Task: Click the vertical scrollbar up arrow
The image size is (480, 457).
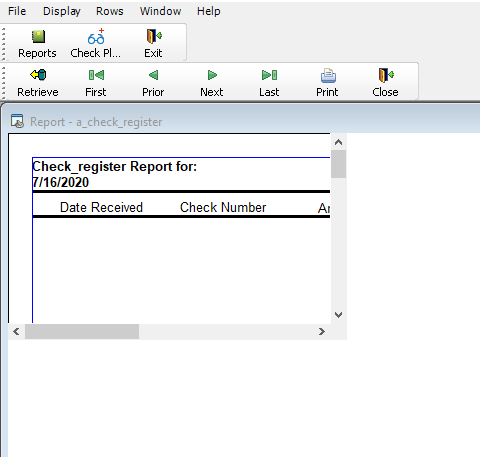Action: [x=339, y=142]
